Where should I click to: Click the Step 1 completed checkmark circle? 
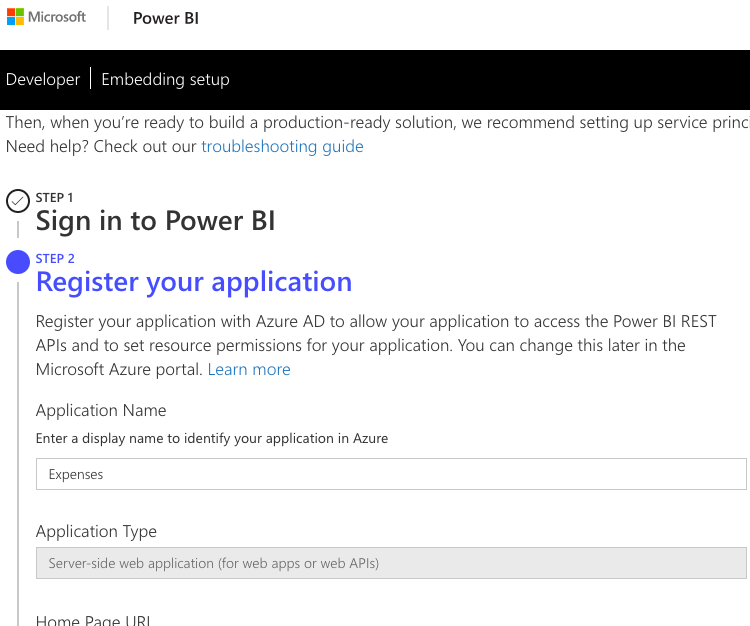[x=17, y=201]
